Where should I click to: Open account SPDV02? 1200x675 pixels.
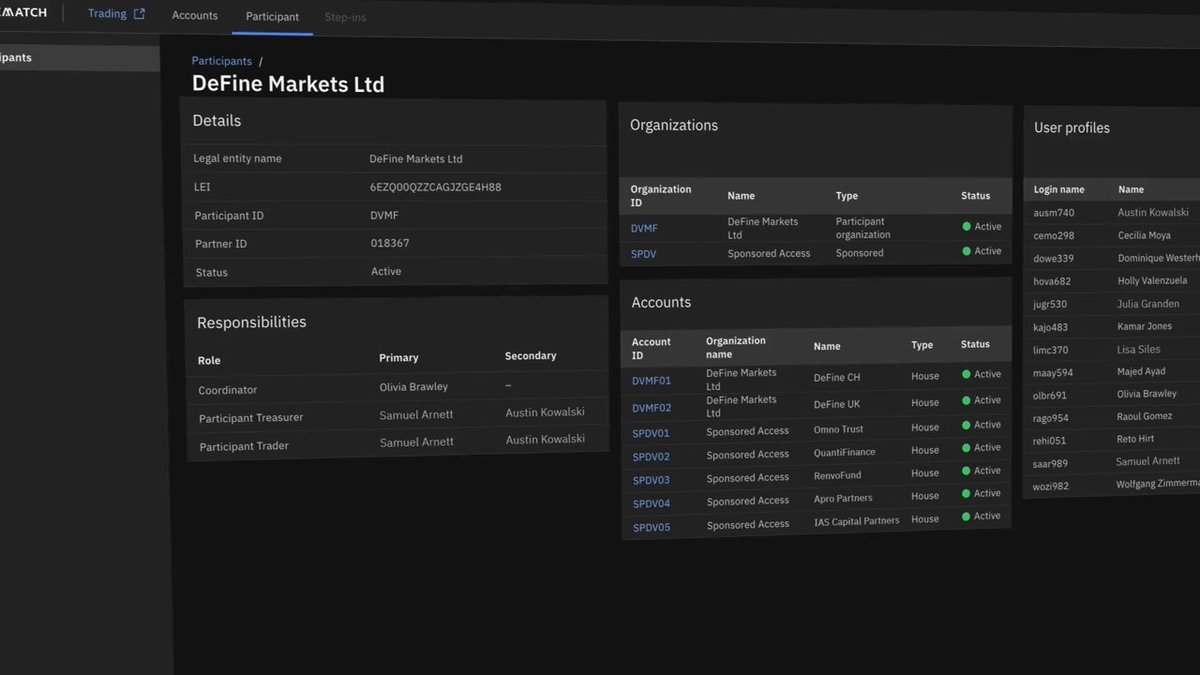click(651, 457)
